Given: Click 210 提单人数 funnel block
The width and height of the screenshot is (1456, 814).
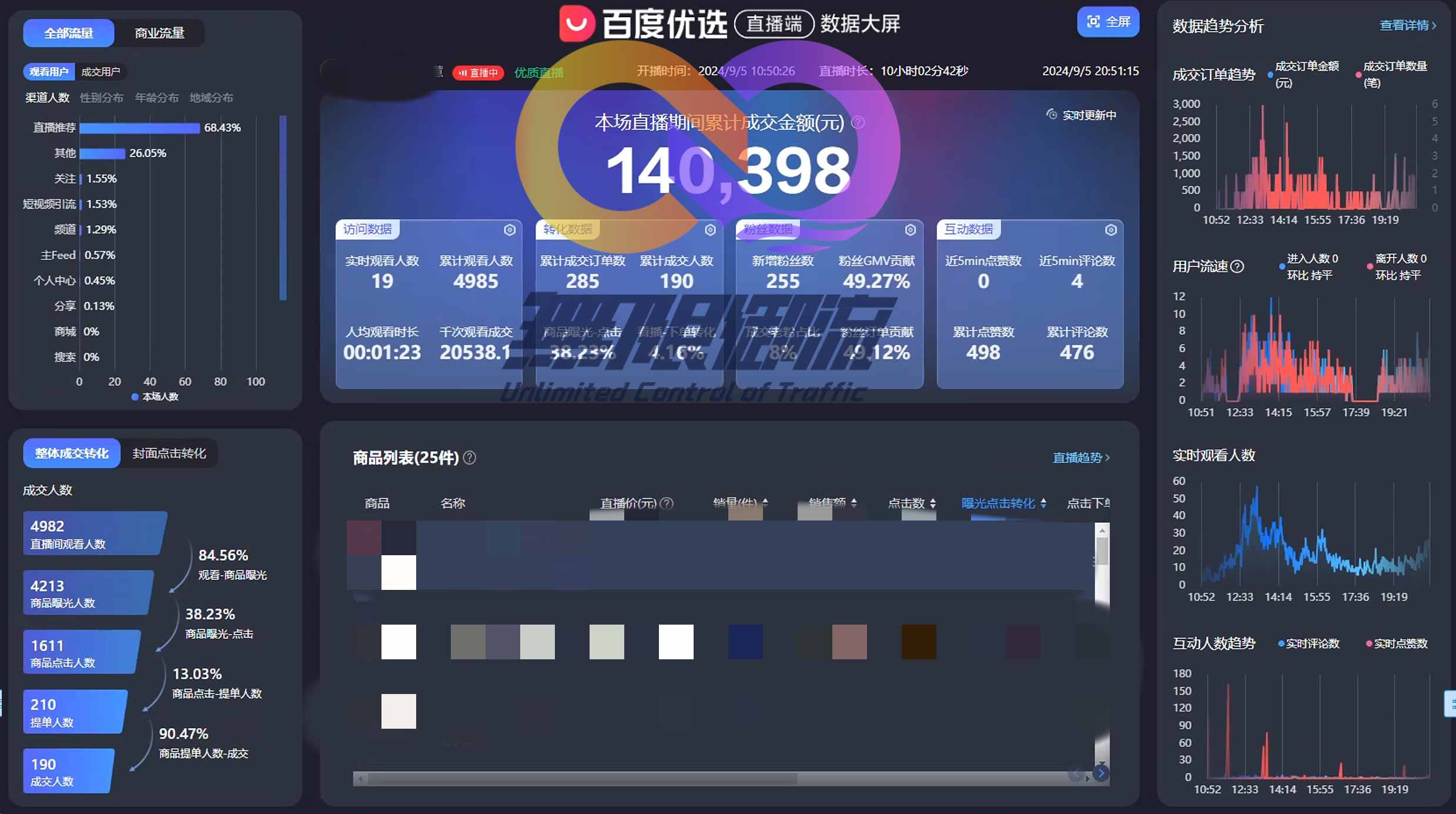Looking at the screenshot, I should click(x=75, y=712).
